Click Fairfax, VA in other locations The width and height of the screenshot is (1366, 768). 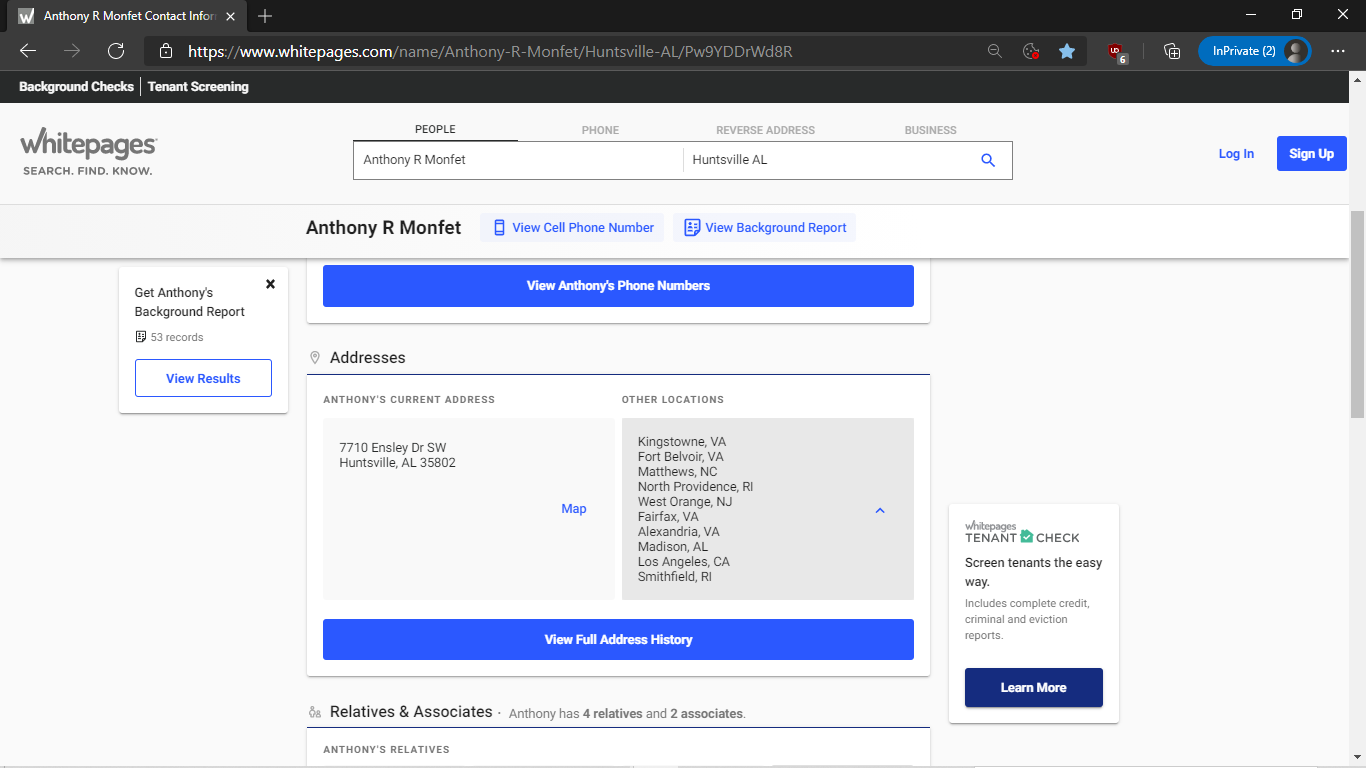tap(668, 516)
